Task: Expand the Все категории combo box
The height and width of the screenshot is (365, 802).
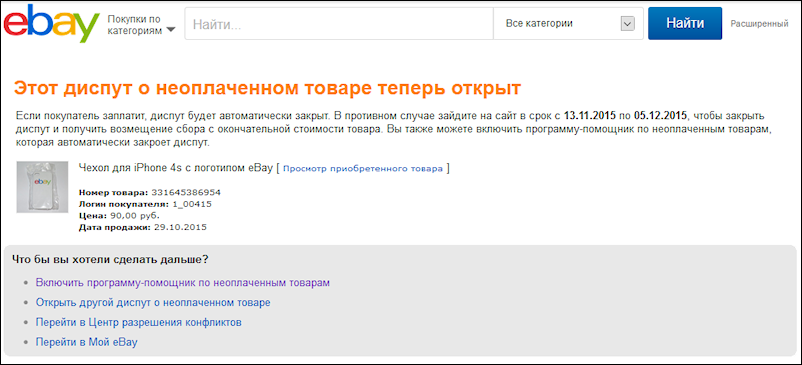Action: [568, 24]
